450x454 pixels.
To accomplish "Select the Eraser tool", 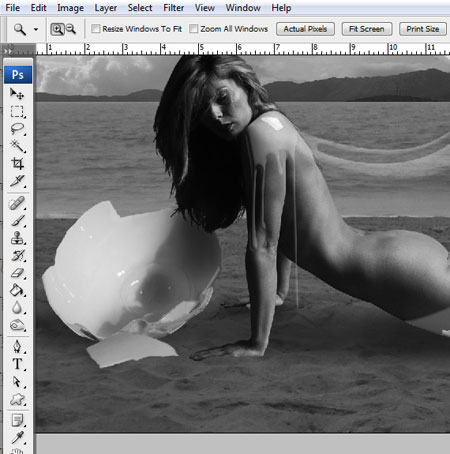I will (x=17, y=273).
